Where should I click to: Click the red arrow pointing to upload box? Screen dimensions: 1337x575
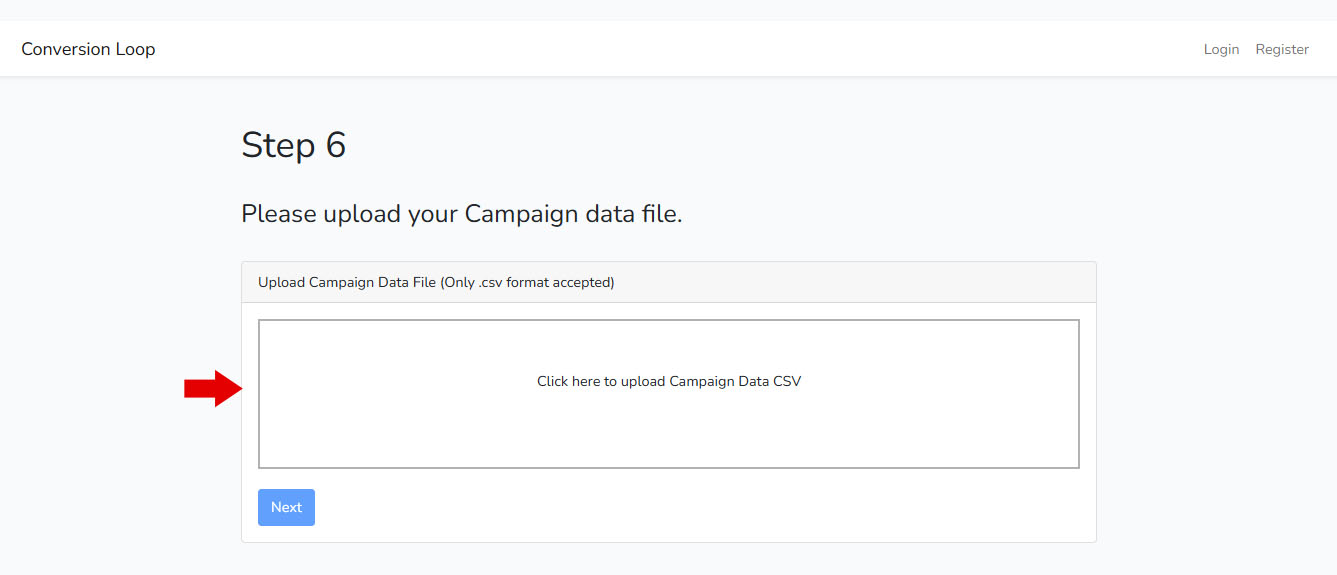[213, 388]
